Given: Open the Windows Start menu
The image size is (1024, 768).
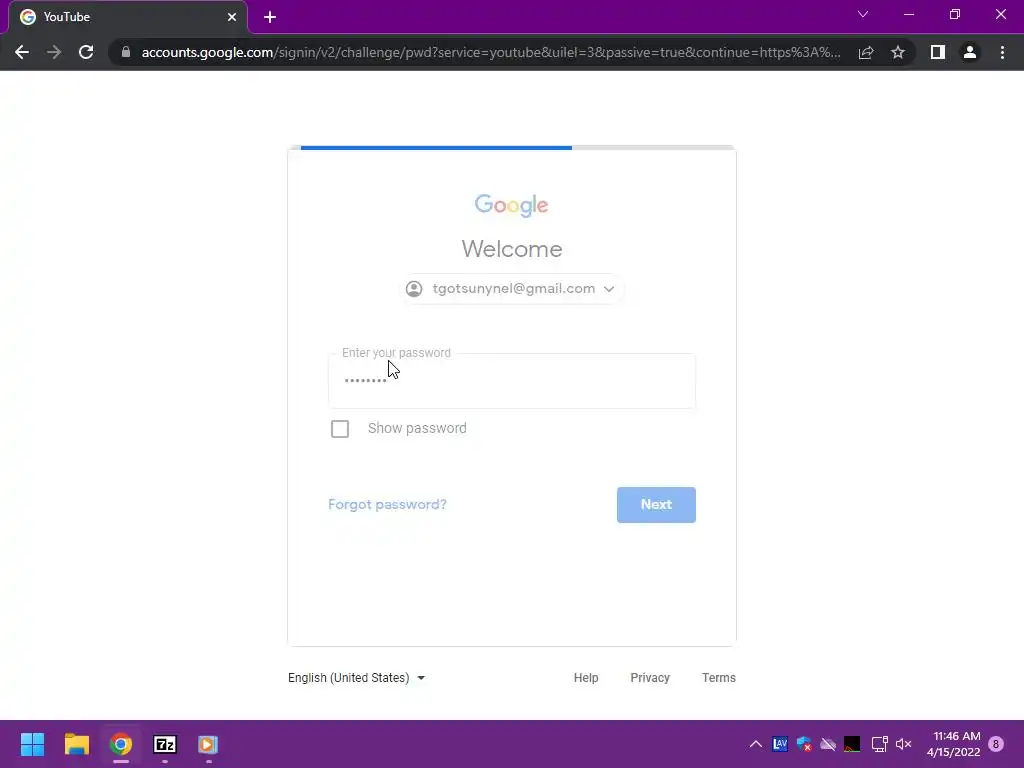Looking at the screenshot, I should [x=32, y=744].
